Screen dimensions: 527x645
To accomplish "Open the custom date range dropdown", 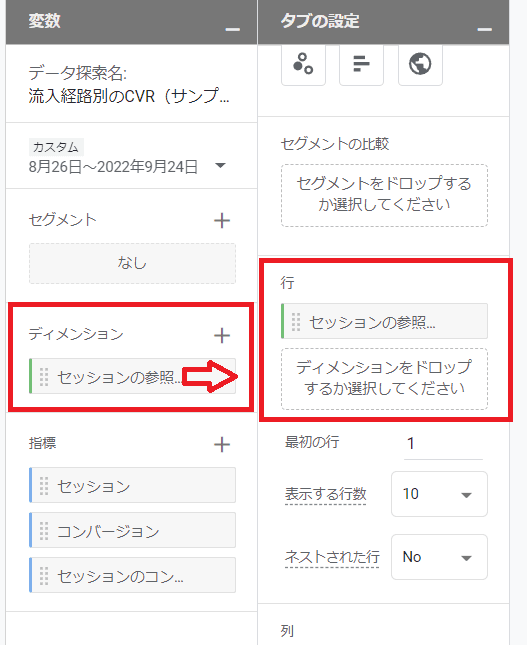I will pos(221,165).
